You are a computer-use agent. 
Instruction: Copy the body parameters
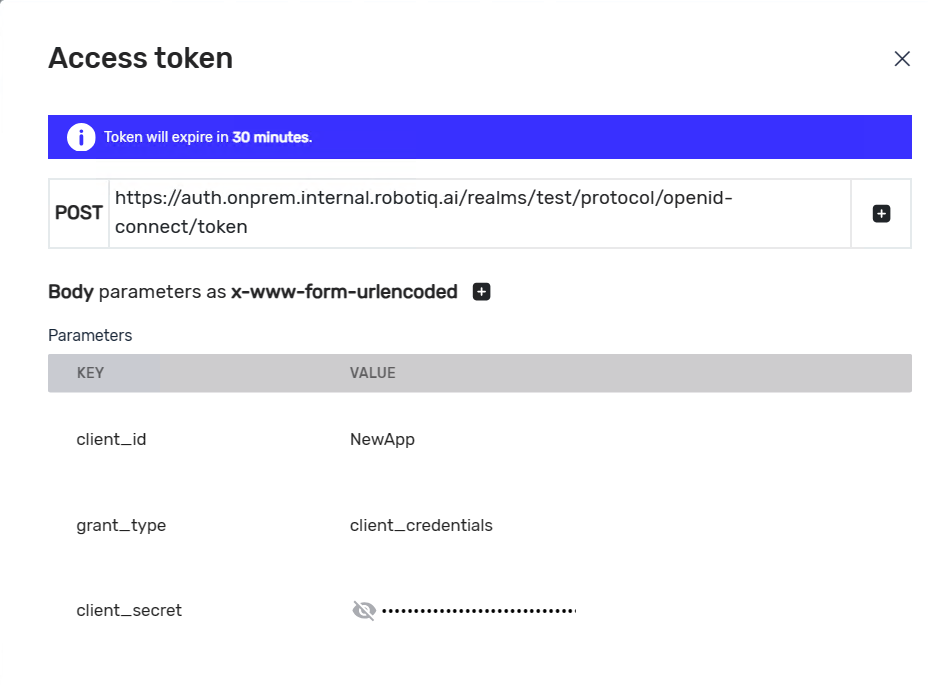tap(481, 292)
